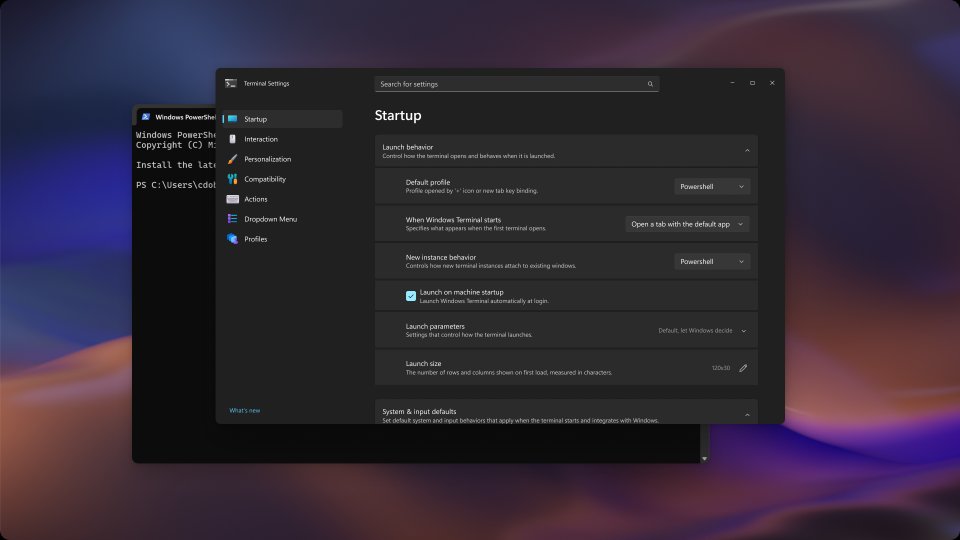Open the Profiles page
This screenshot has height=540, width=960.
(x=282, y=239)
